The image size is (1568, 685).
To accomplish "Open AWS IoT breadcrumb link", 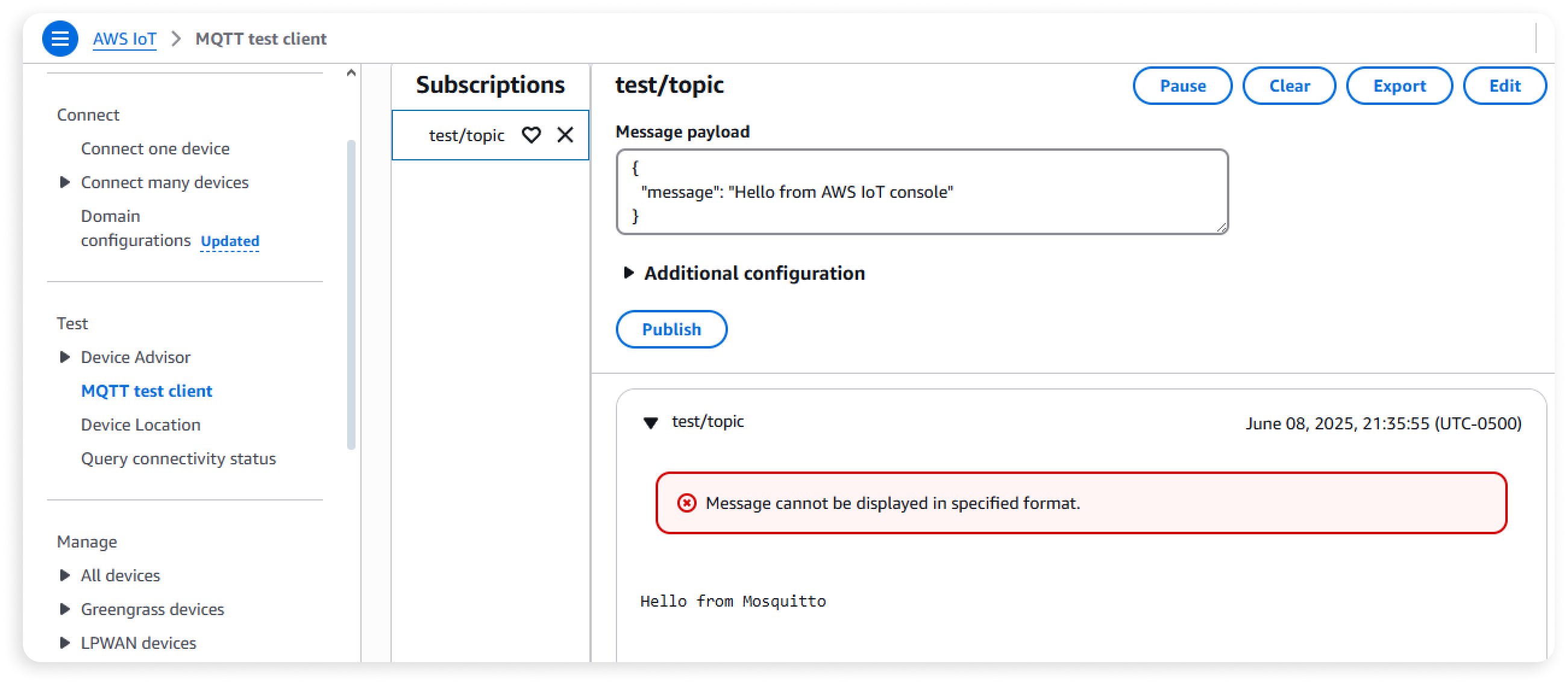I will tap(124, 39).
